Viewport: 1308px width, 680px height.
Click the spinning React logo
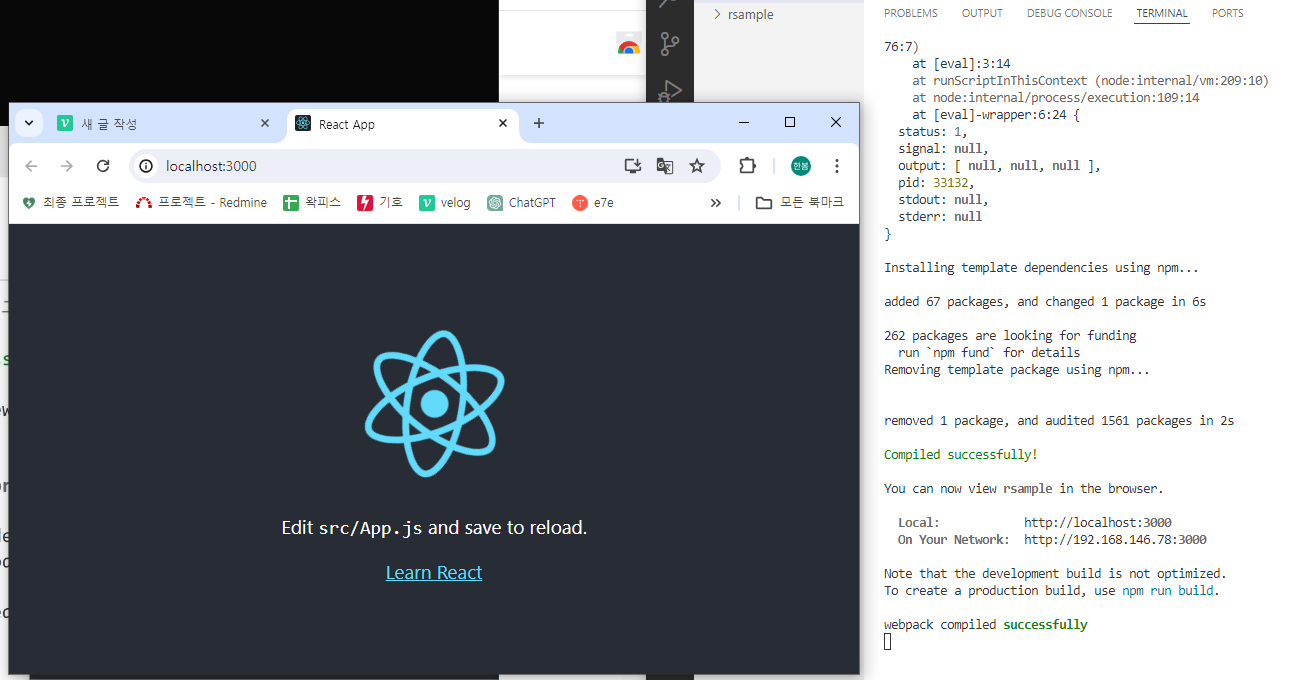pyautogui.click(x=434, y=403)
